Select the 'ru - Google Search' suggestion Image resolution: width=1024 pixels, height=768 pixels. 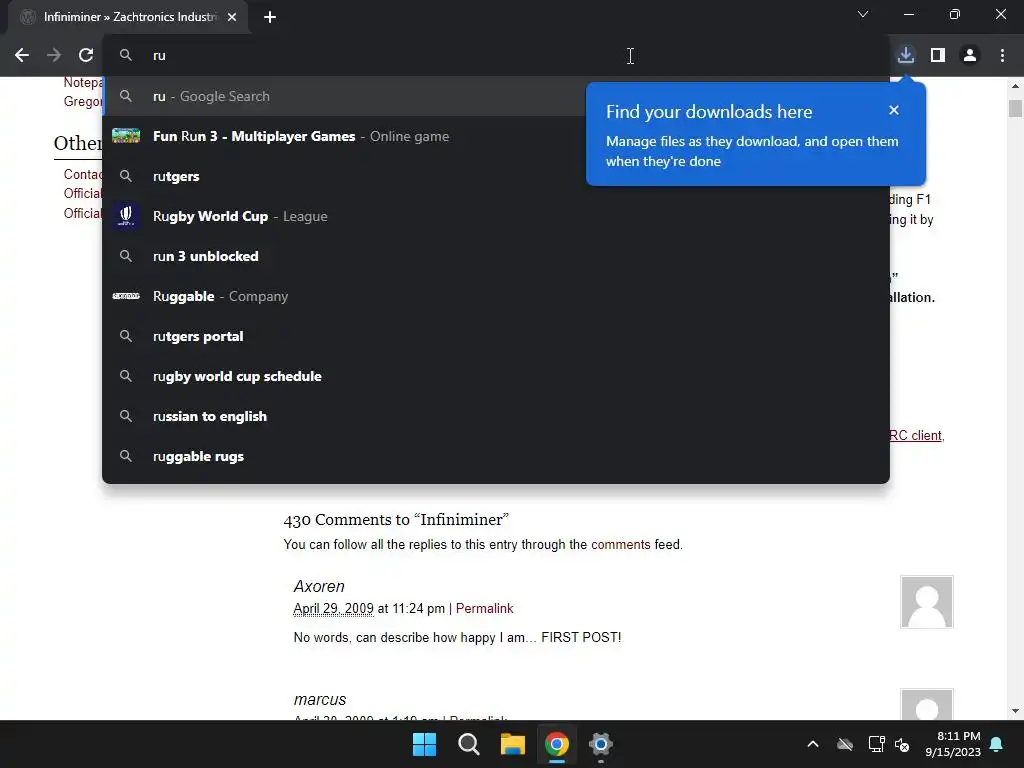coord(344,96)
